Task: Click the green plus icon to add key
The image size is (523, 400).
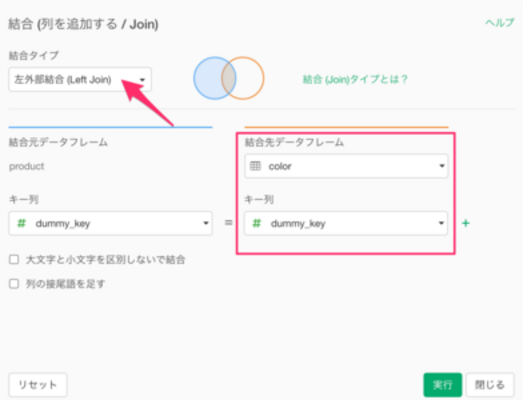Action: point(466,223)
